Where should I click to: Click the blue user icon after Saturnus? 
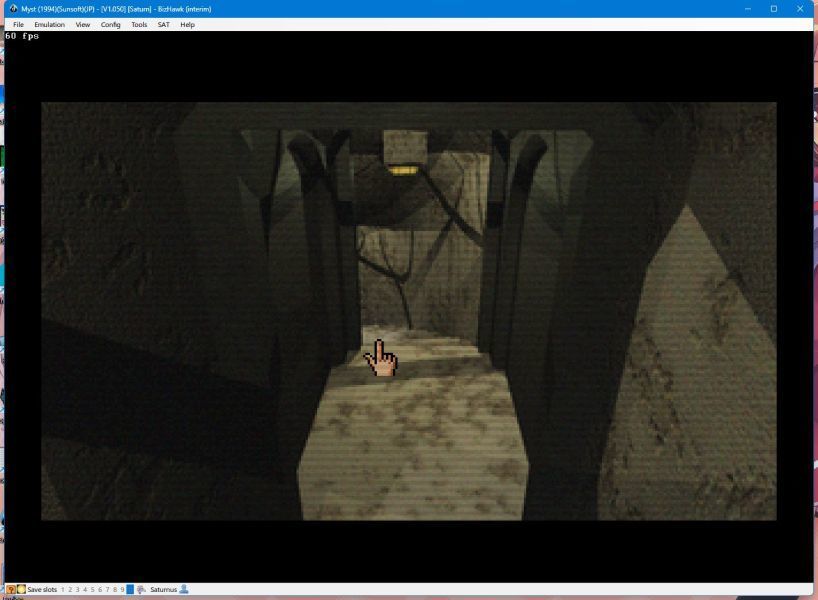tap(184, 590)
